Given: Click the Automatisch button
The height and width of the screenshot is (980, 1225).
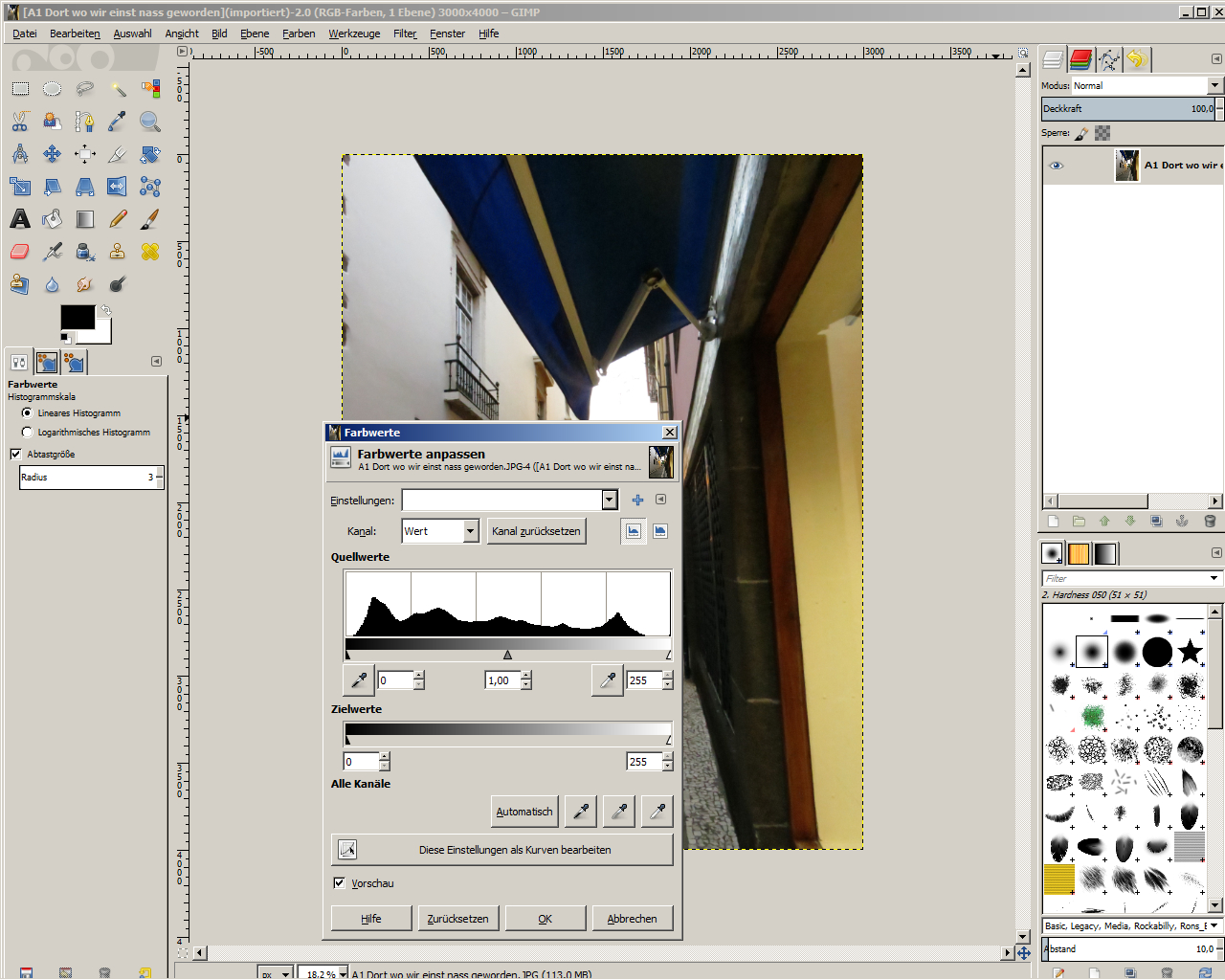Looking at the screenshot, I should 524,812.
